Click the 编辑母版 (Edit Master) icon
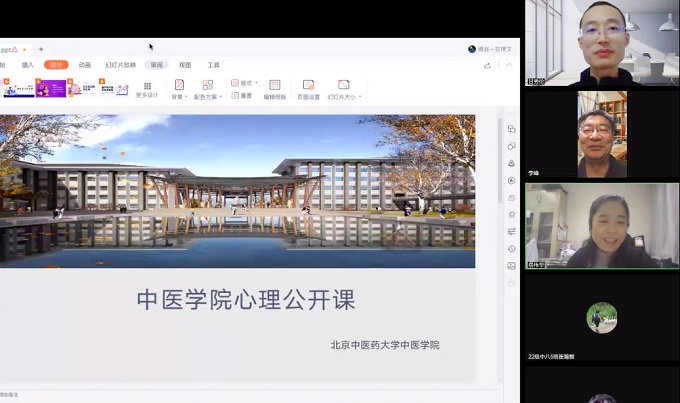The height and width of the screenshot is (403, 680). pos(275,89)
